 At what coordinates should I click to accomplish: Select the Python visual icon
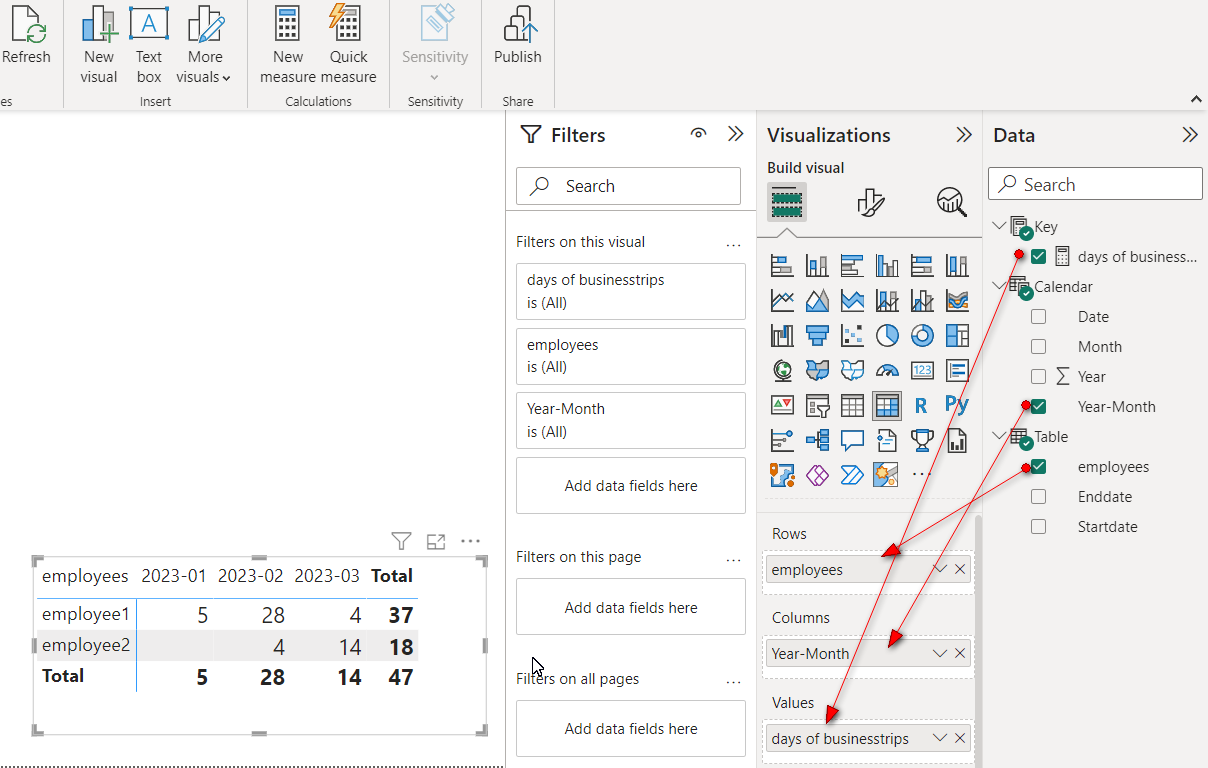point(957,405)
